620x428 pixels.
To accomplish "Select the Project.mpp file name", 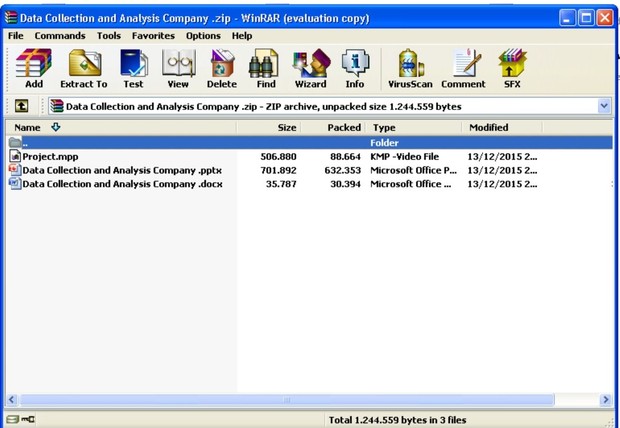I will [50, 156].
